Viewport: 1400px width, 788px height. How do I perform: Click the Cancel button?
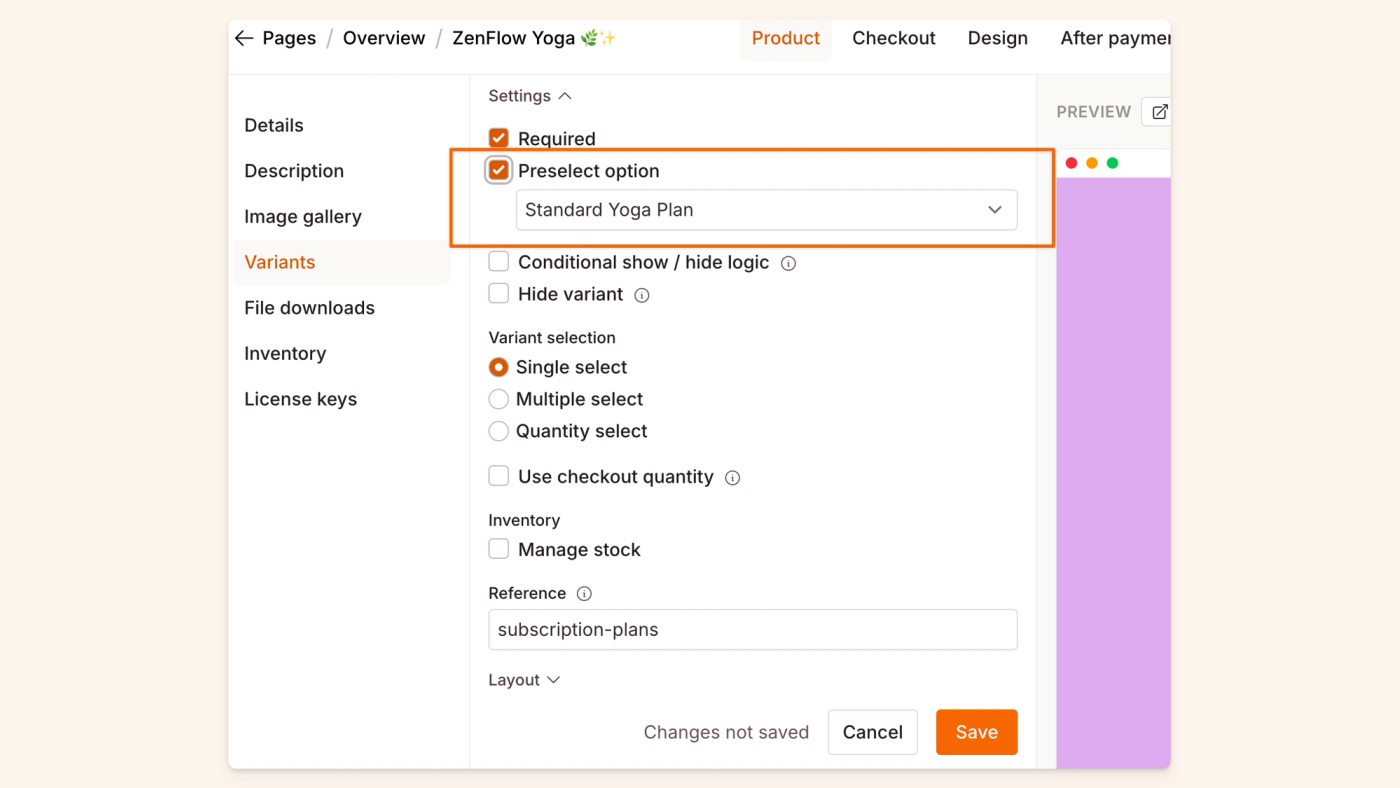(872, 732)
